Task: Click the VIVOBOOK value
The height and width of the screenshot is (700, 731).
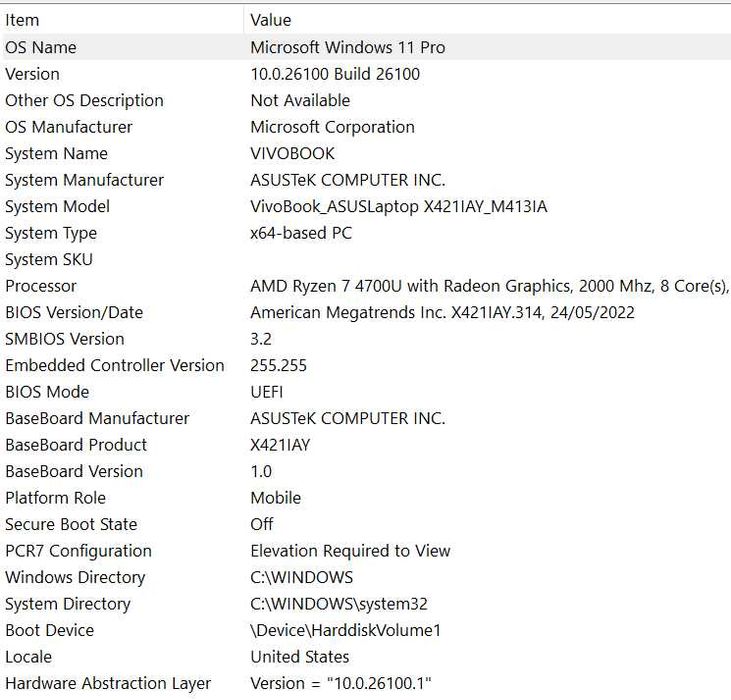Action: [292, 153]
